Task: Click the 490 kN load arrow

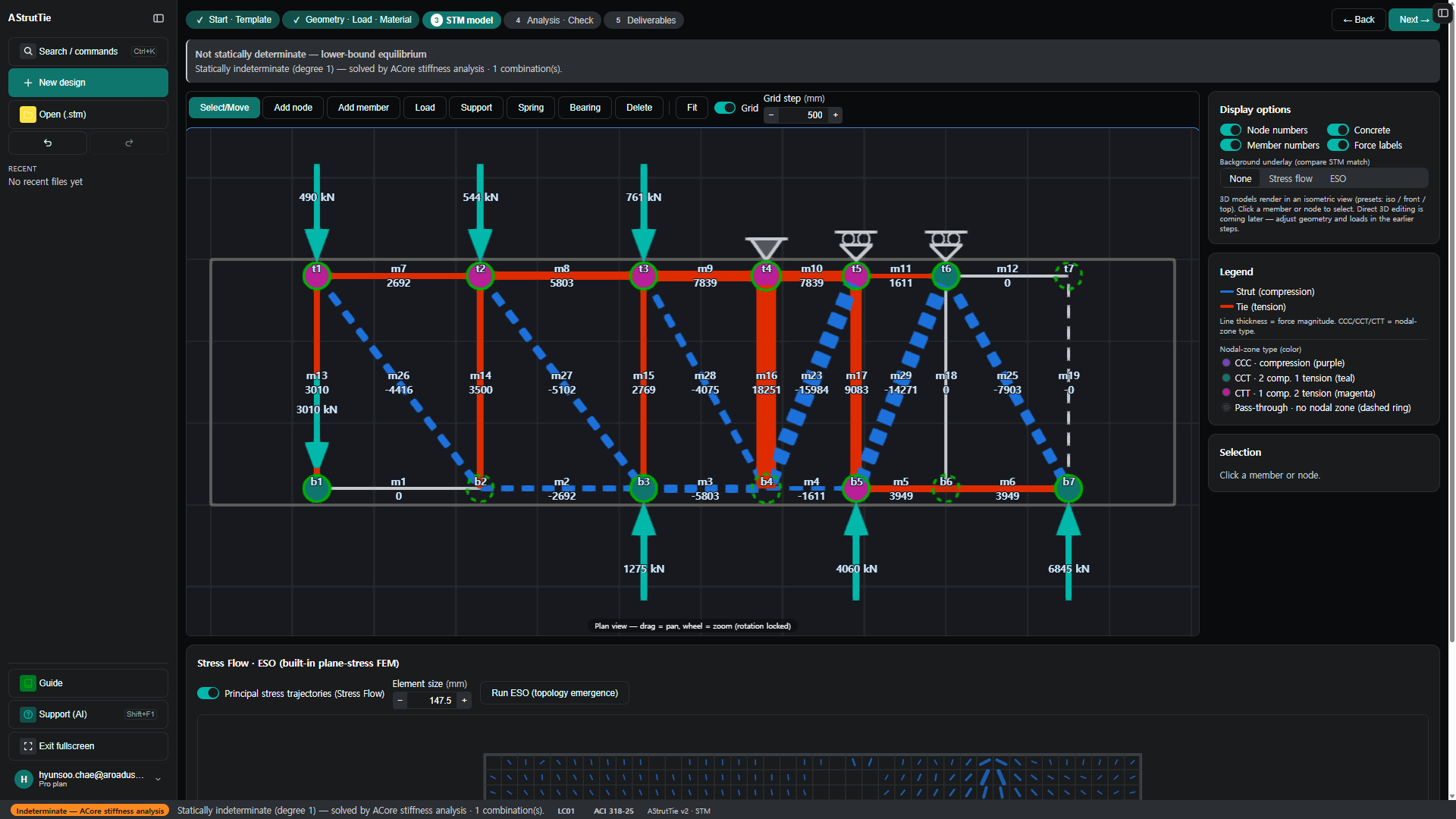Action: coord(317,212)
